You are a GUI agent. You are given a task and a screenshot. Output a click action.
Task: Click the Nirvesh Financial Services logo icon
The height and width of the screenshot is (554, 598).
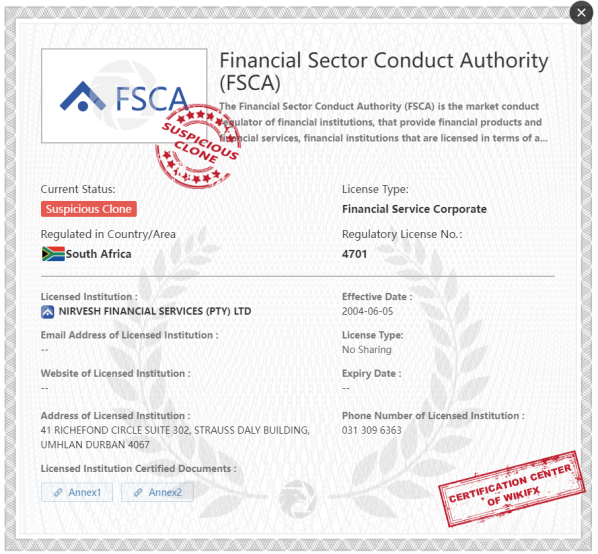[x=47, y=312]
